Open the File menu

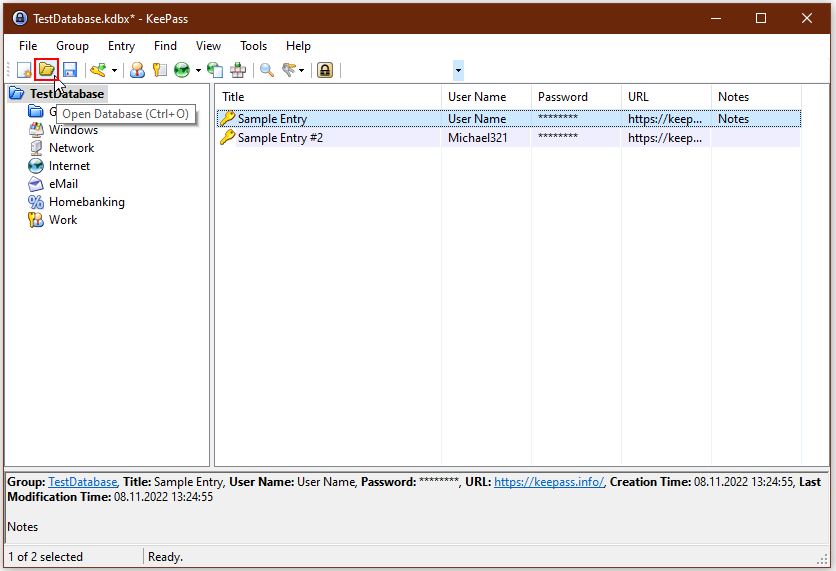pos(28,46)
